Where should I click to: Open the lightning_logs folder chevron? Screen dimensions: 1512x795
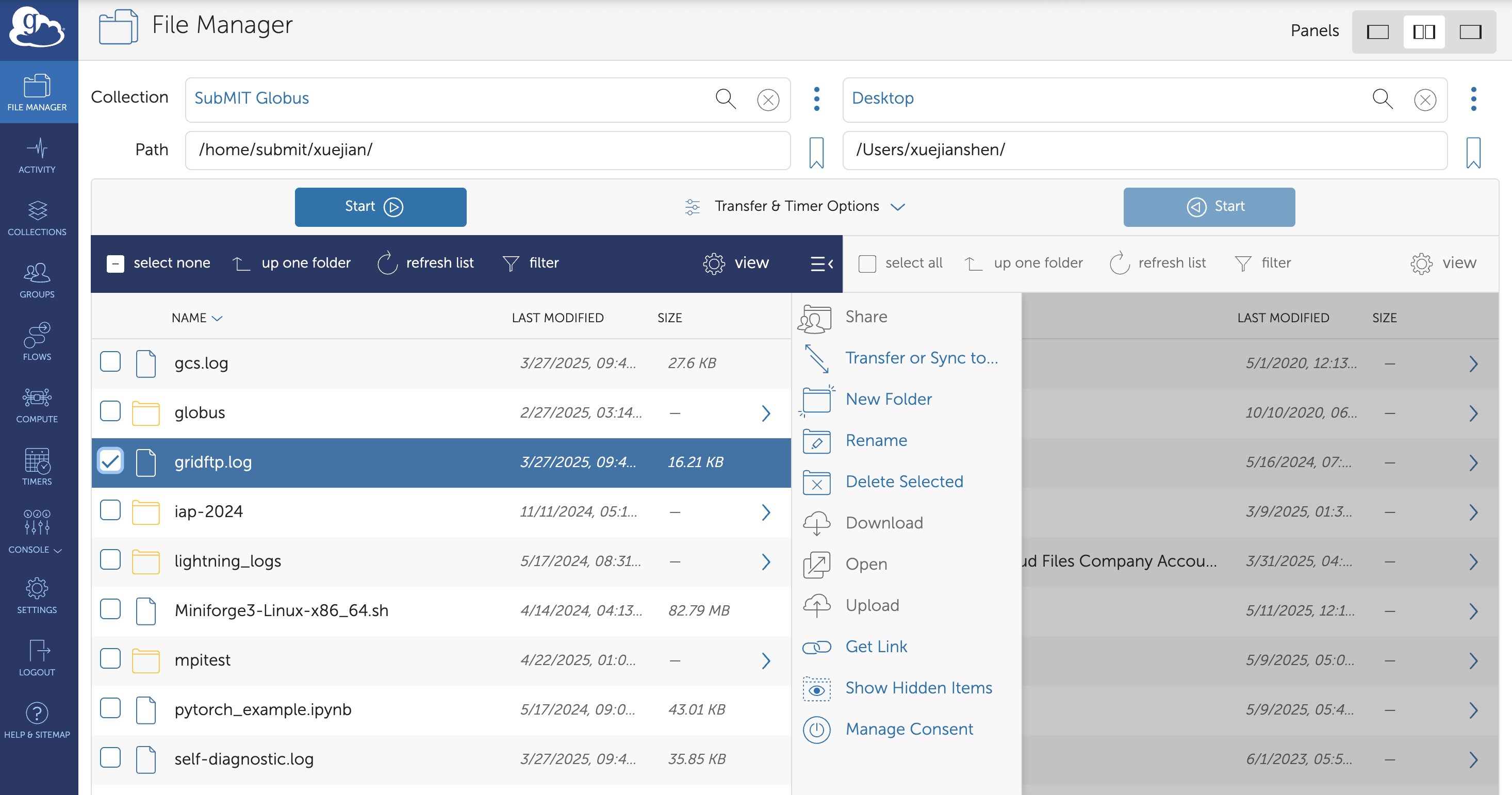click(765, 562)
